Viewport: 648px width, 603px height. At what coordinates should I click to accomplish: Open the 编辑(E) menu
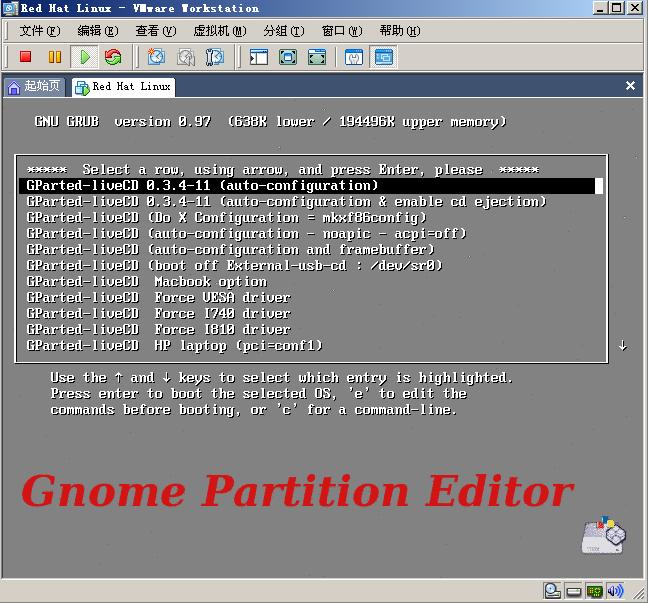98,31
